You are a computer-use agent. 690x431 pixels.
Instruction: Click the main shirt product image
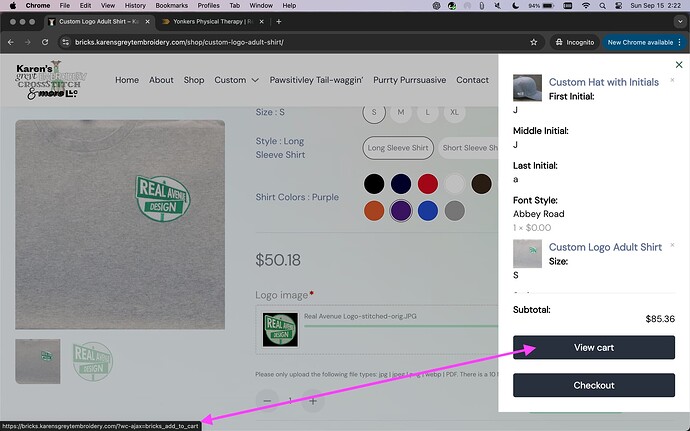tap(120, 225)
